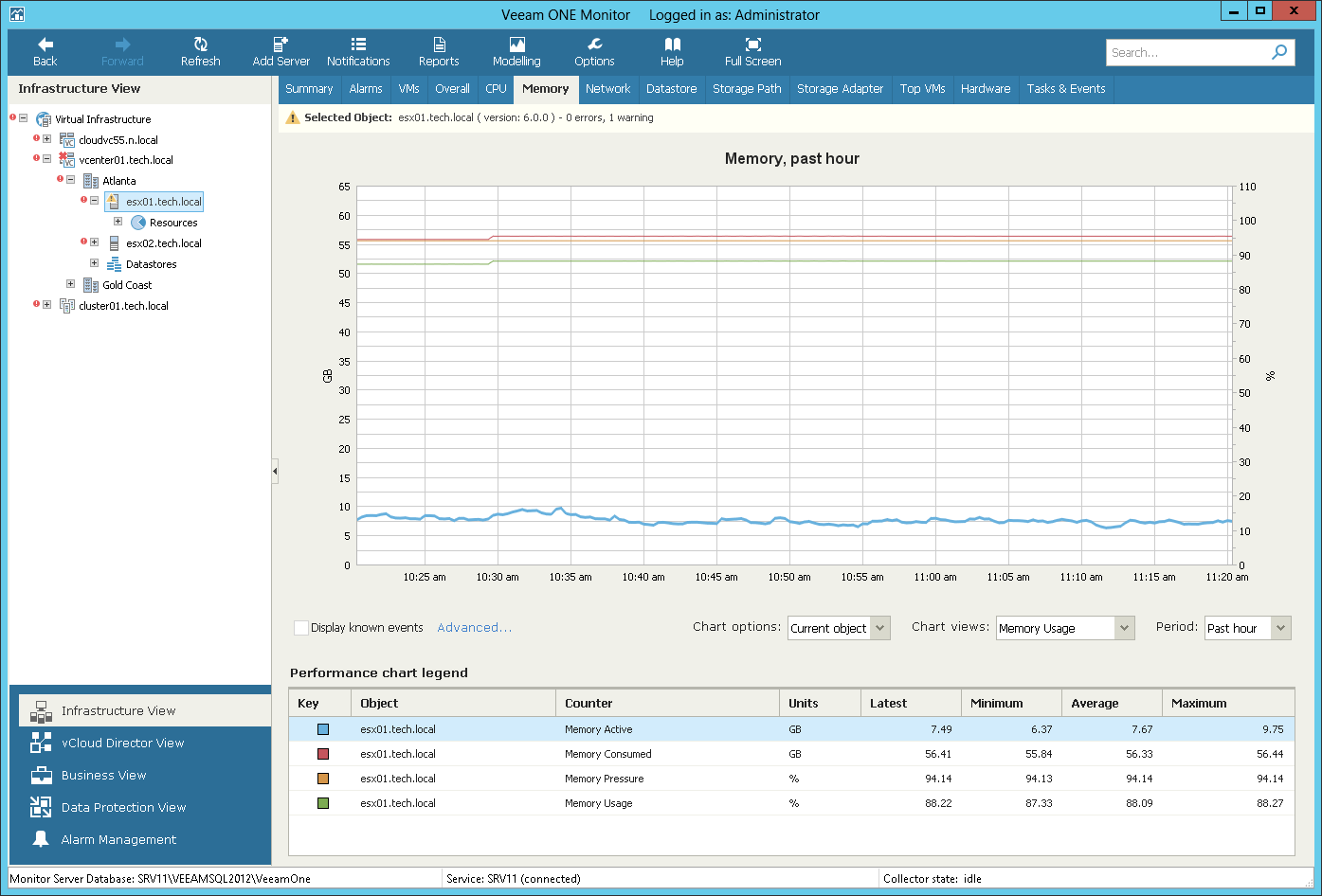Screen dimensions: 1322x896
Task: Click the Infrastructure View pane icon
Action: point(41,711)
